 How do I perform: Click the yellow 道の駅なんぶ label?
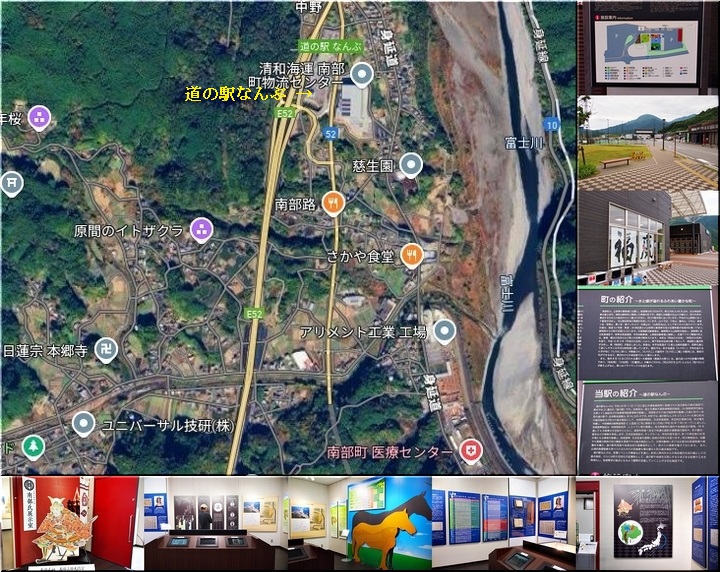click(235, 94)
